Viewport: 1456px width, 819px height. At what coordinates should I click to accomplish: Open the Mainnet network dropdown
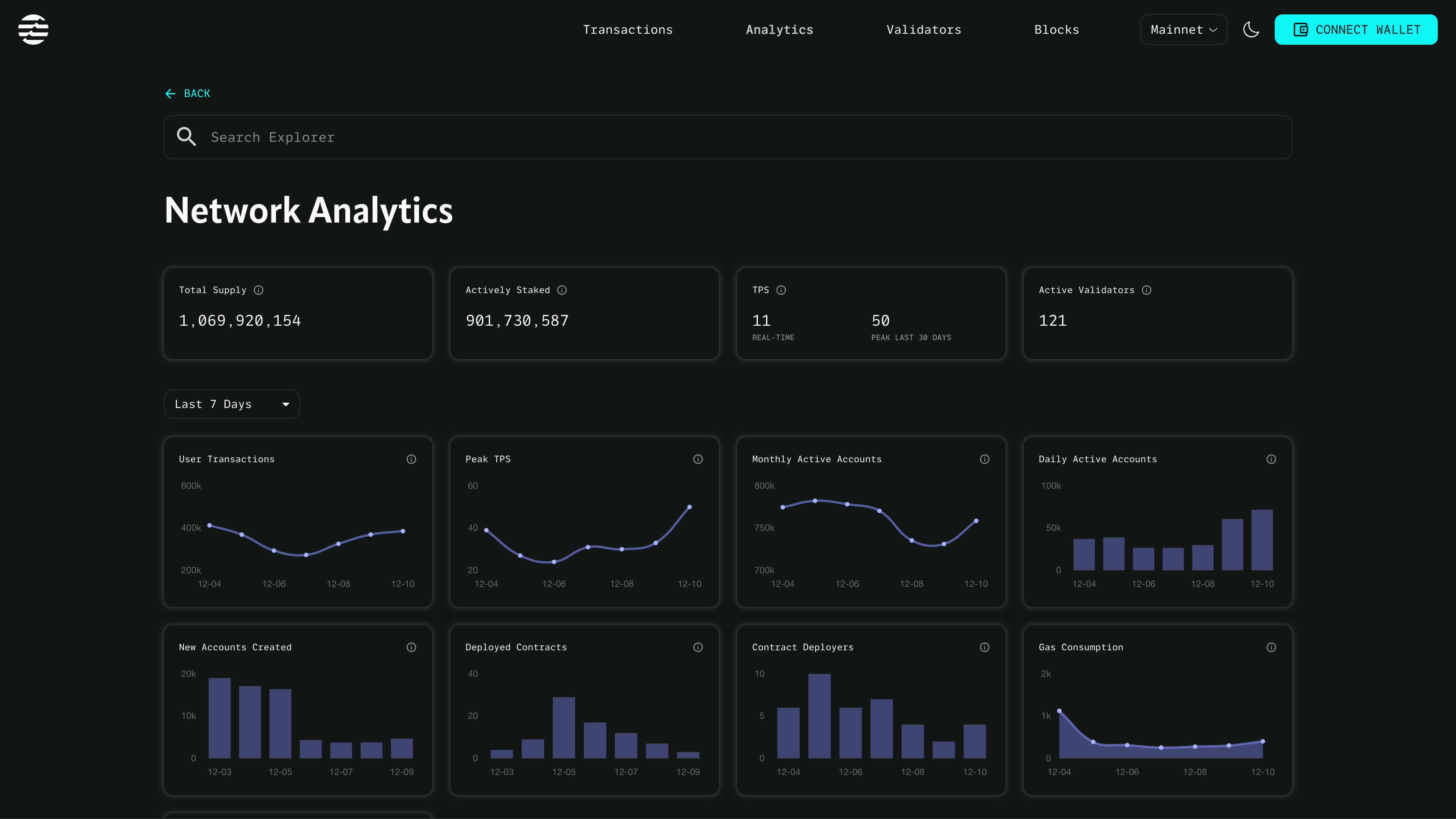tap(1183, 30)
